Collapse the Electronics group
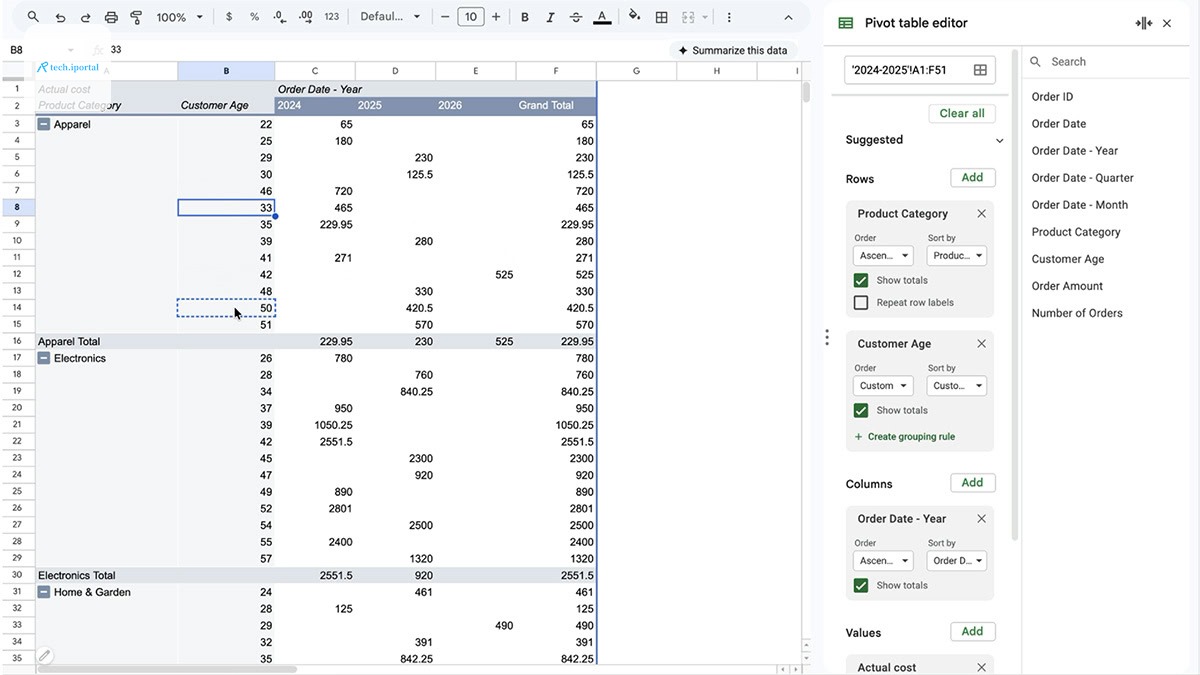 43,358
